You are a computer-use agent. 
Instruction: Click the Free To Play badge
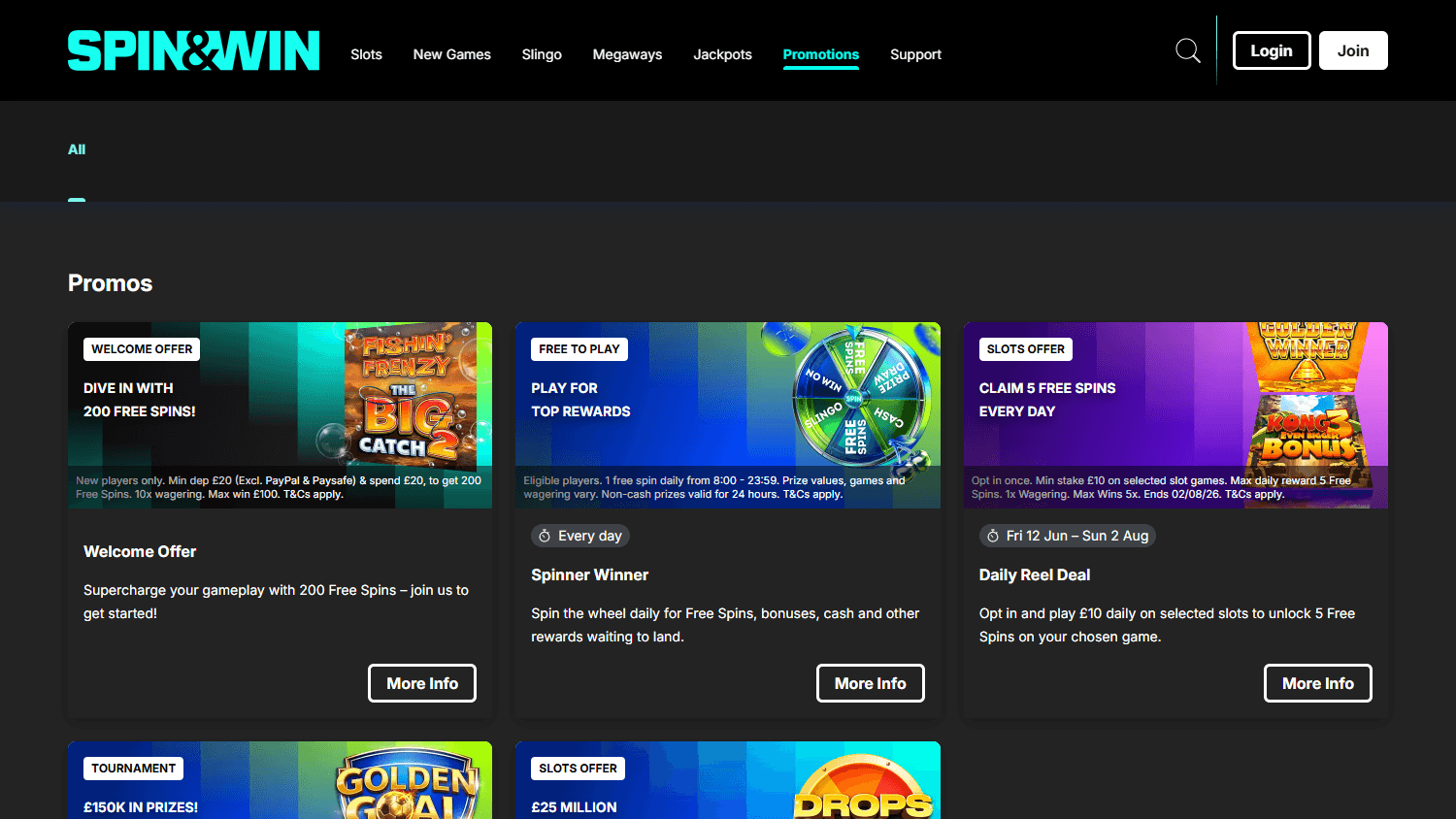(x=579, y=349)
